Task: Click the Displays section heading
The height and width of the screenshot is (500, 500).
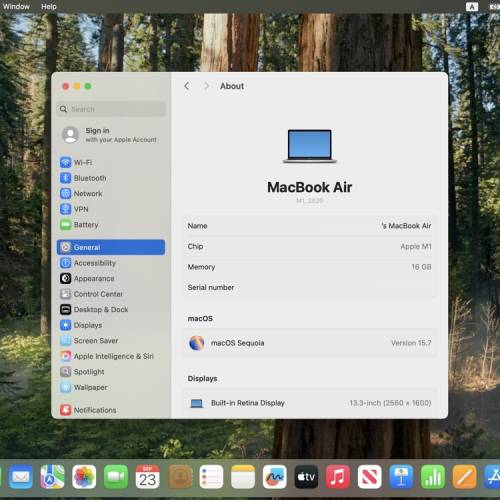Action: (202, 378)
